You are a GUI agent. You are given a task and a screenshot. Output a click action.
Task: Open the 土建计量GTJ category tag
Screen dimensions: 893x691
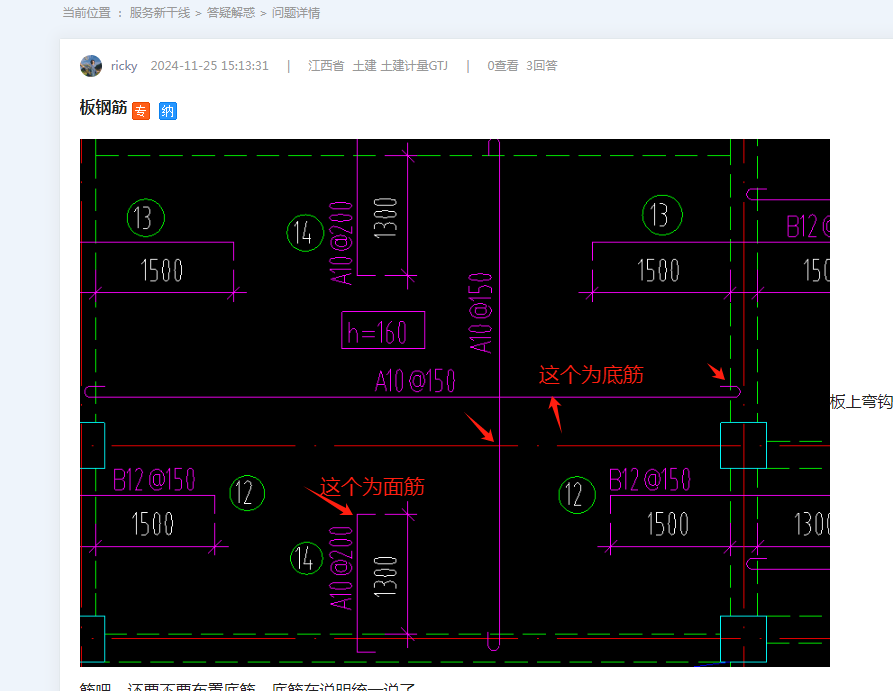point(414,66)
